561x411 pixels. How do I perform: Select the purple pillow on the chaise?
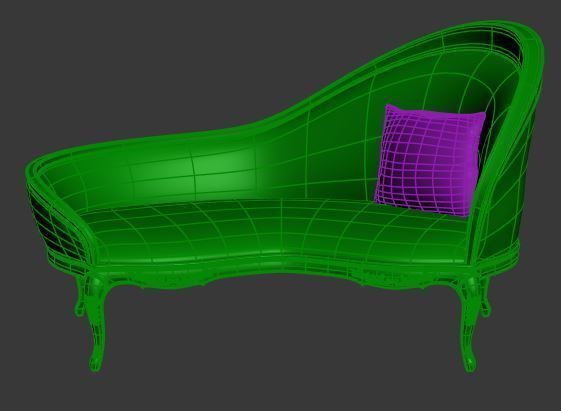click(429, 161)
